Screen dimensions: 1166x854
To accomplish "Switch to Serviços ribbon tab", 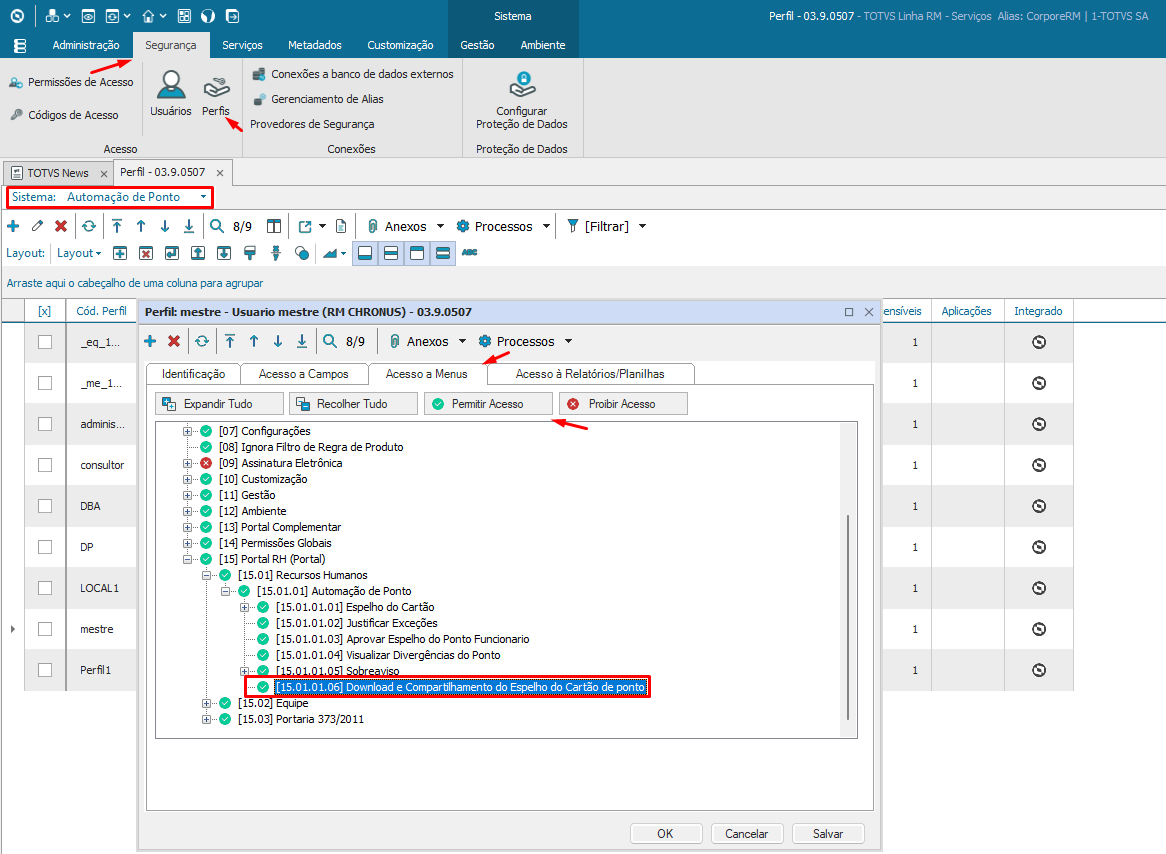I will click(x=242, y=45).
